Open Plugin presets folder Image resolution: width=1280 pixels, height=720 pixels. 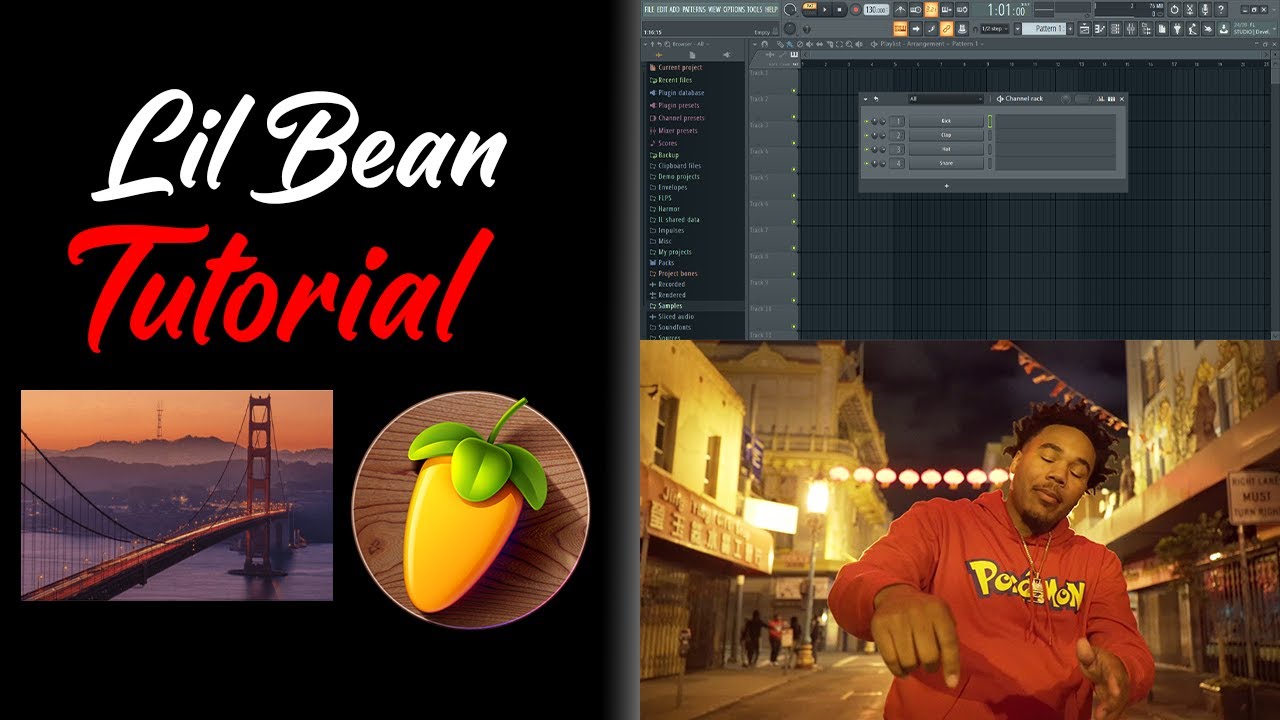679,105
